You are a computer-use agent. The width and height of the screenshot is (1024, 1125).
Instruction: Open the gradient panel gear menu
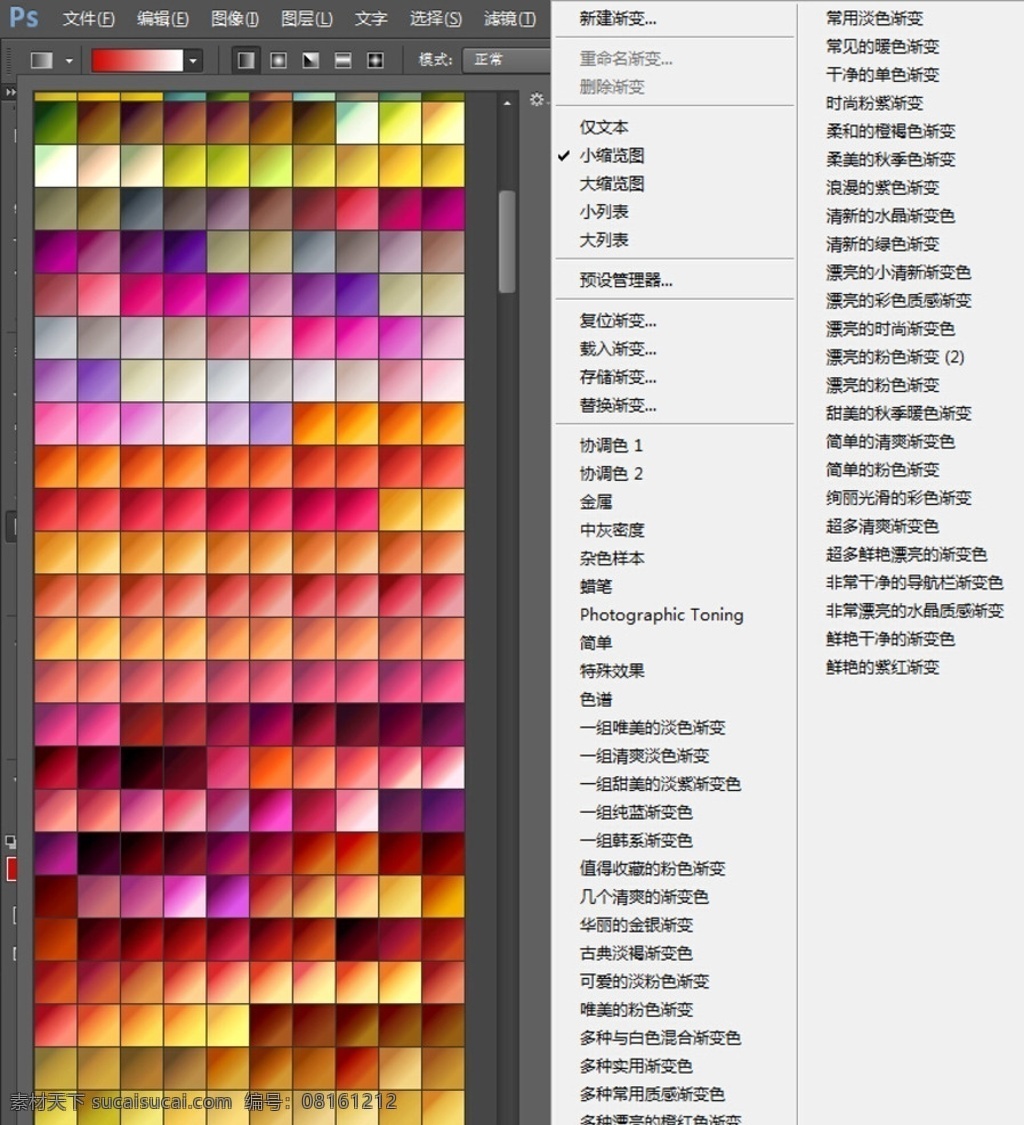(x=537, y=100)
